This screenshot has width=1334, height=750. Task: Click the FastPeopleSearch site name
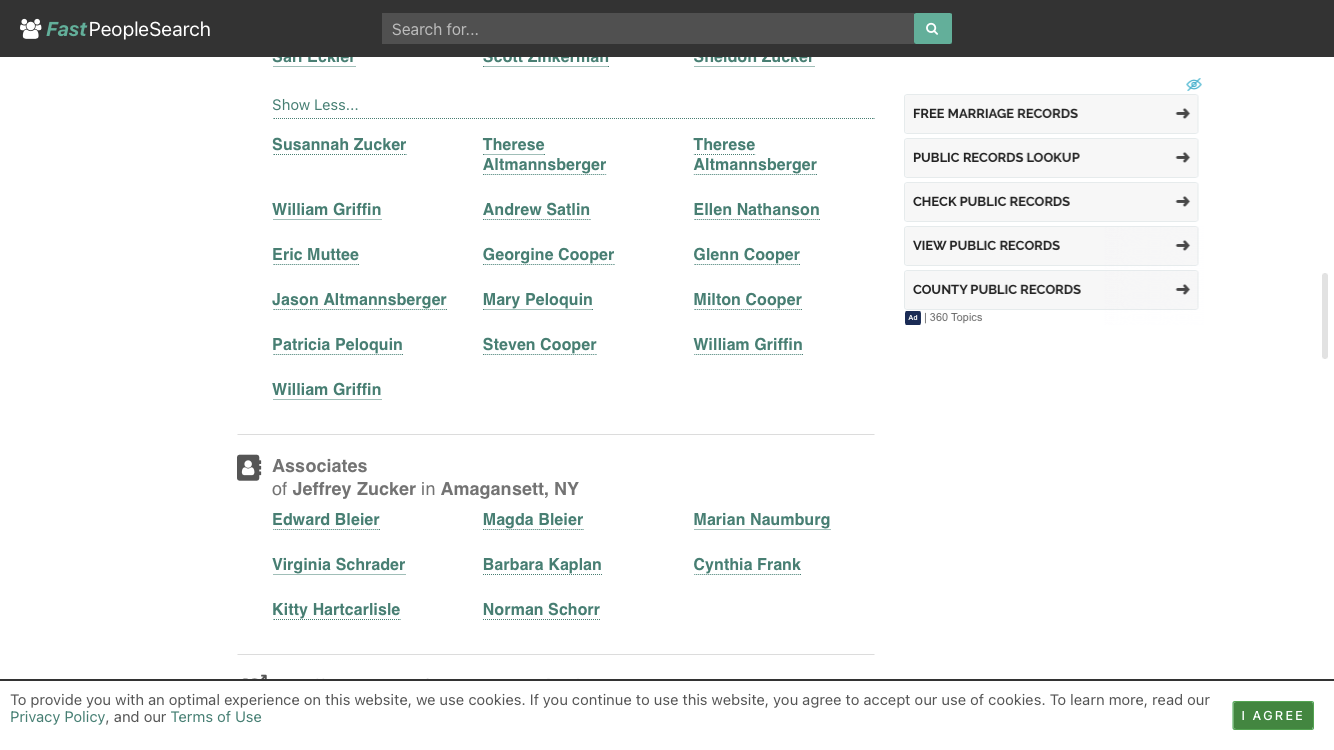coord(128,29)
